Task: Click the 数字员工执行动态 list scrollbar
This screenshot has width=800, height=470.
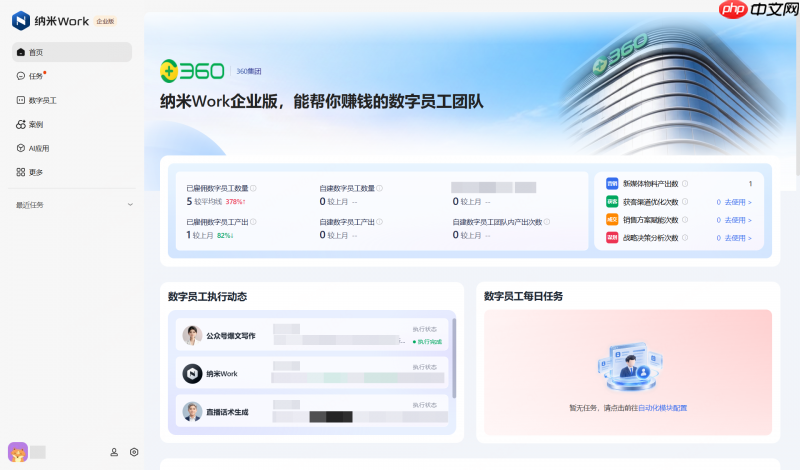Action: [454, 358]
